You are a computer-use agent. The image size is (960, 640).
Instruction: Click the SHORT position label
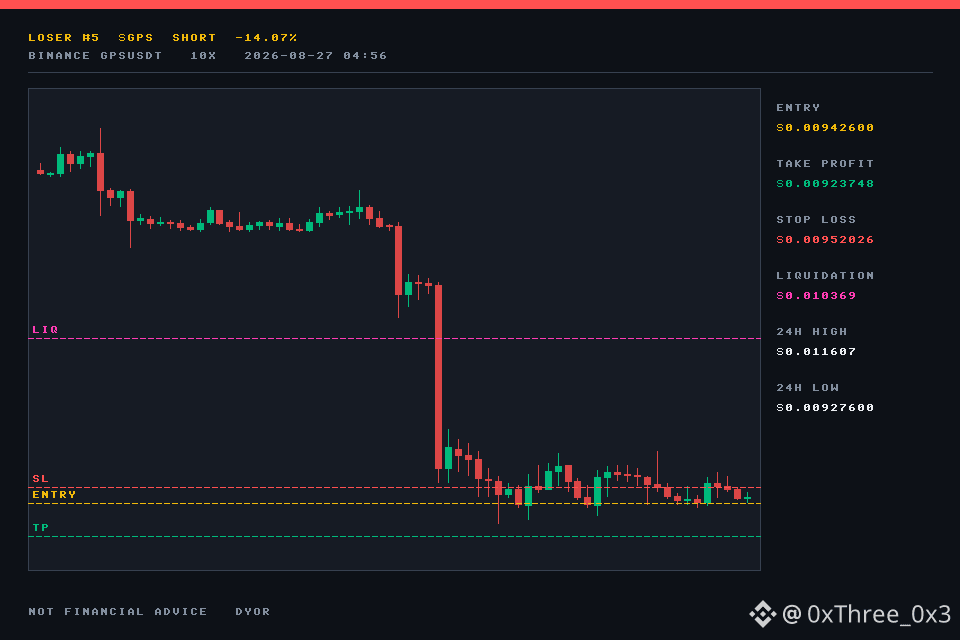click(x=194, y=38)
